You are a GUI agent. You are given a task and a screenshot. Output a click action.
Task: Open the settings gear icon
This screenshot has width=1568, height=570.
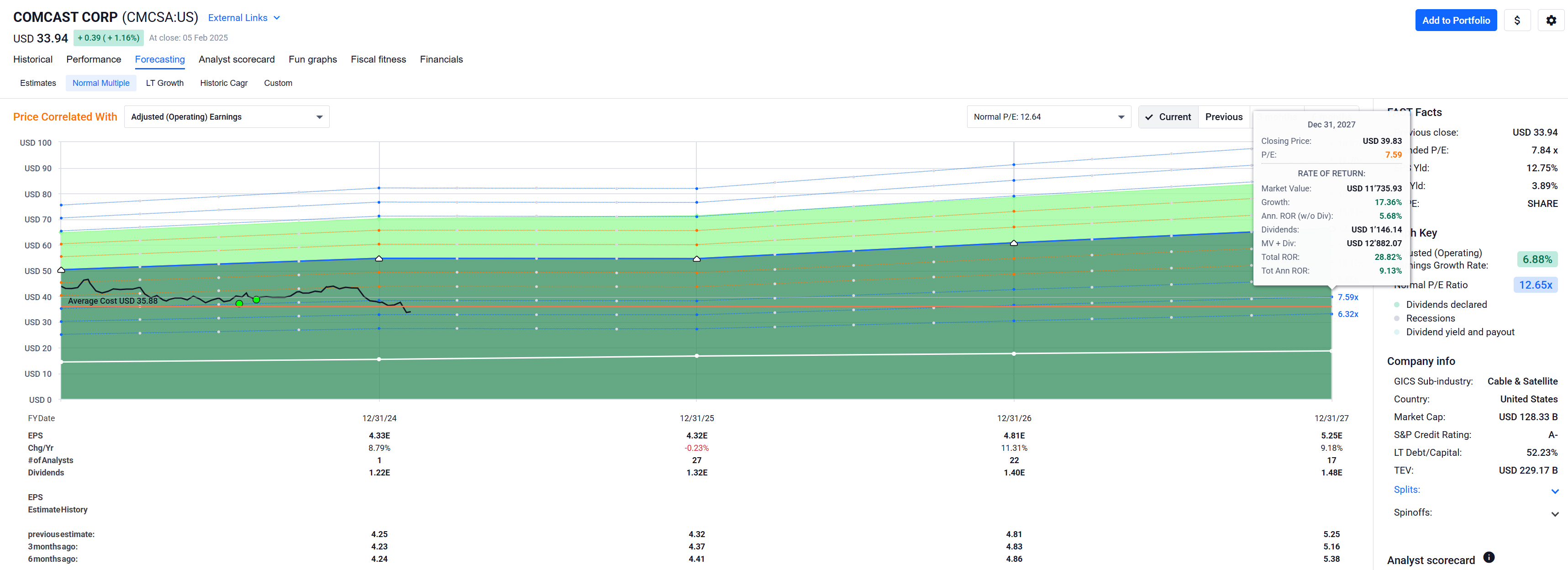tap(1550, 20)
